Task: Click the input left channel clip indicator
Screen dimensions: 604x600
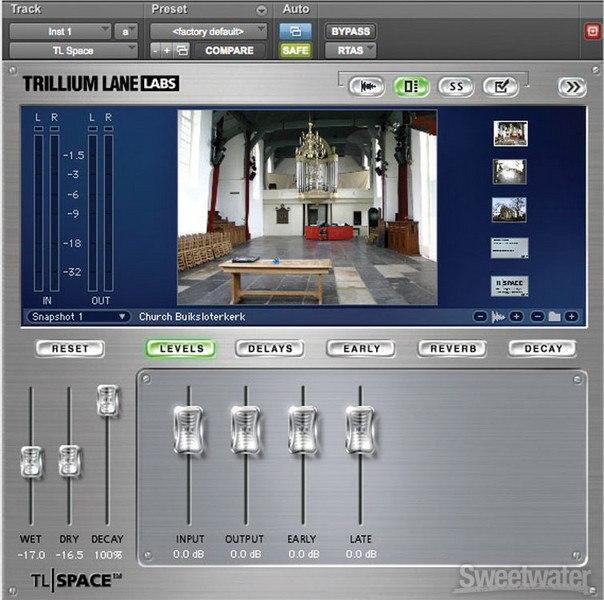Action: click(39, 129)
